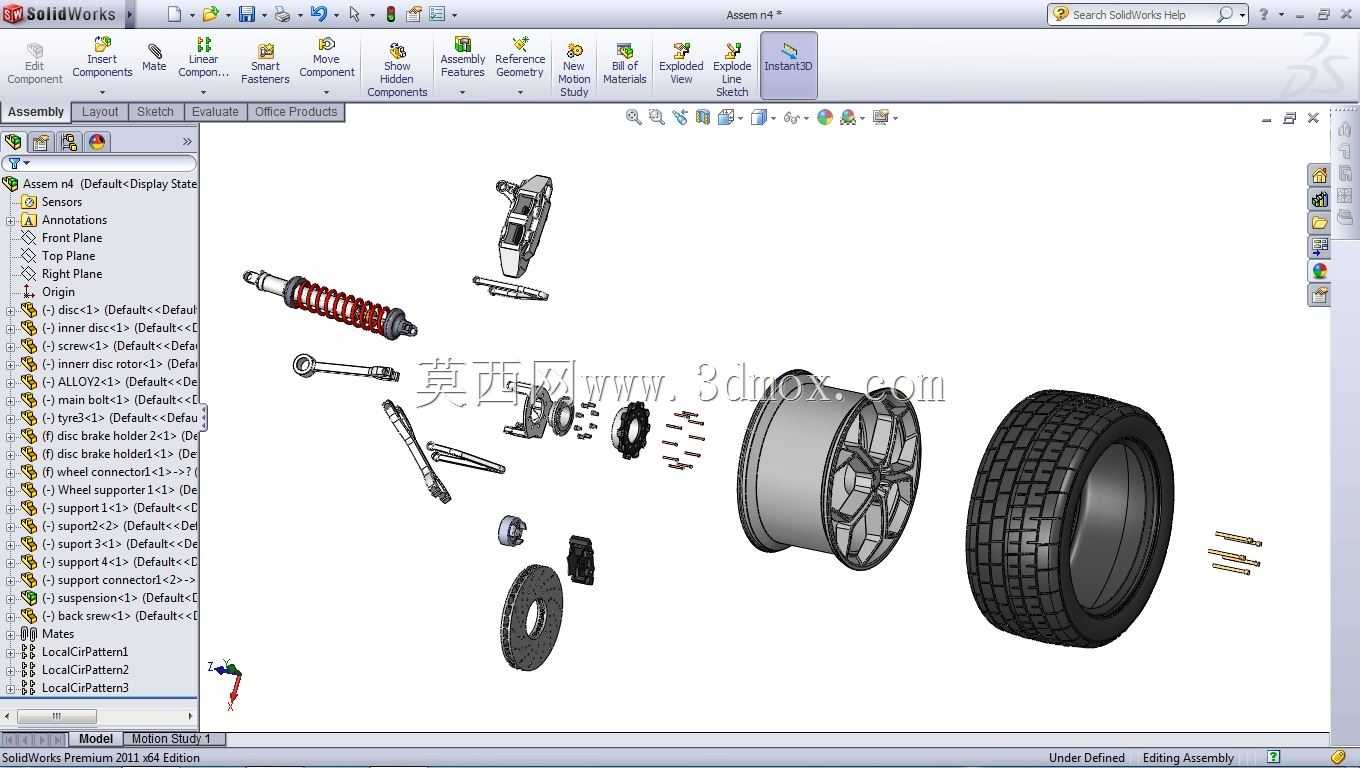Open Appearances task pane tab
The width and height of the screenshot is (1360, 768).
(x=1319, y=271)
